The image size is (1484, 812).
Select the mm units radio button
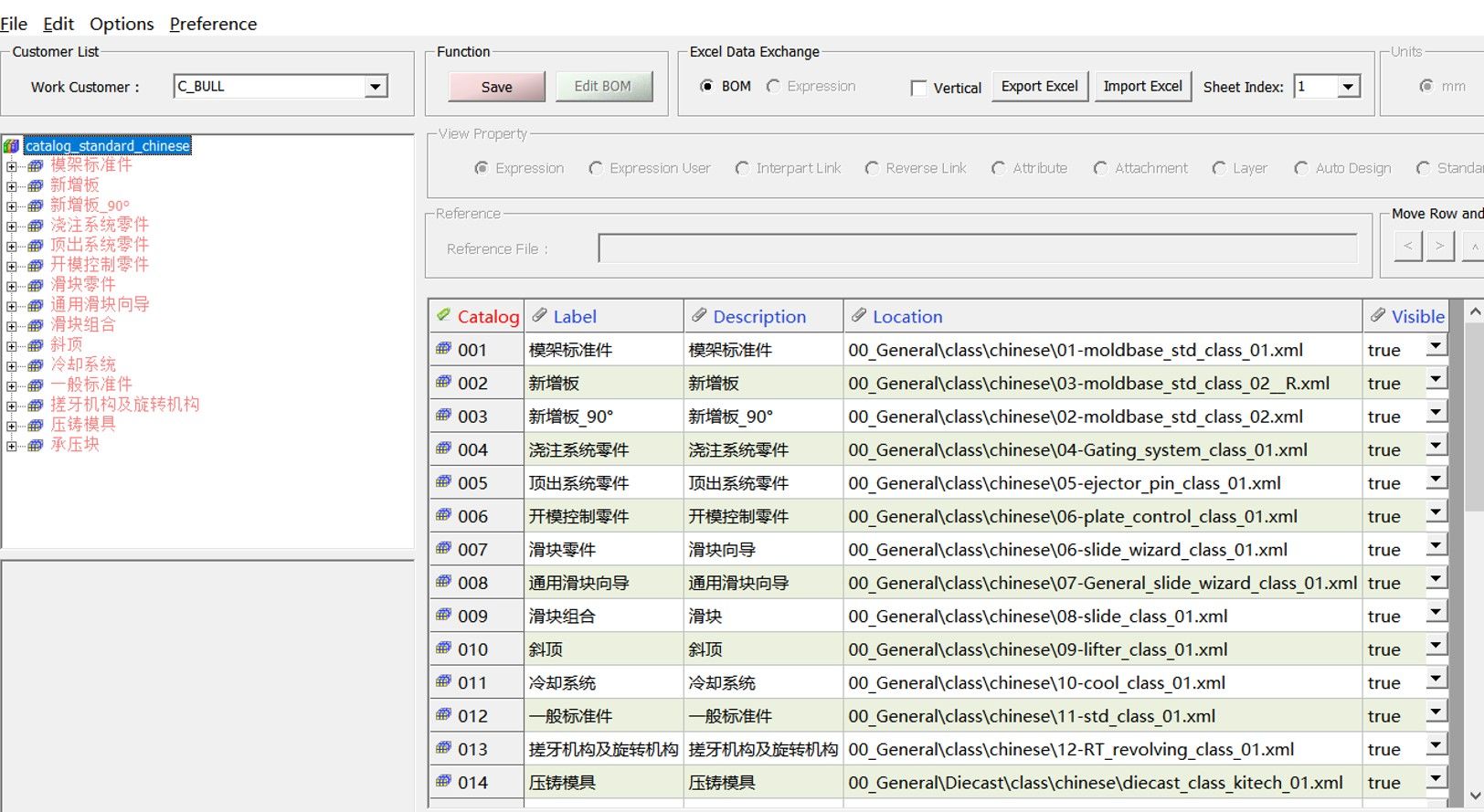(x=1426, y=86)
